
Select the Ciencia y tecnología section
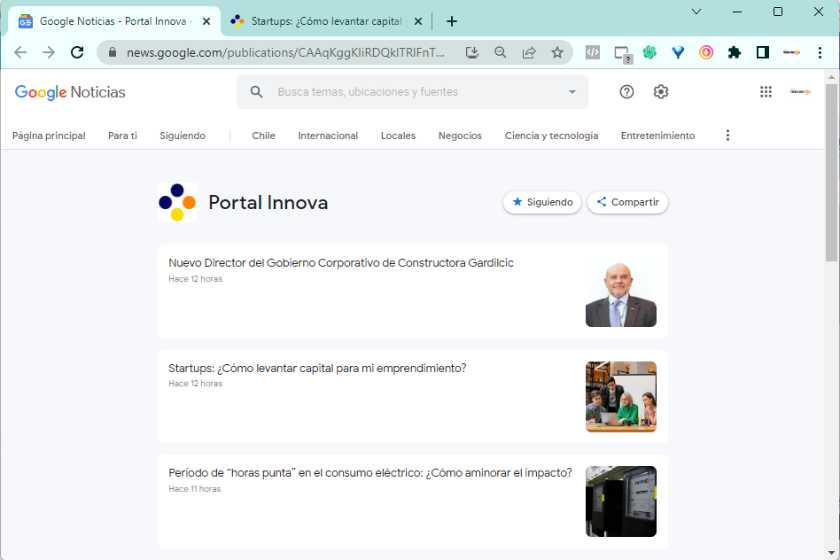click(551, 135)
